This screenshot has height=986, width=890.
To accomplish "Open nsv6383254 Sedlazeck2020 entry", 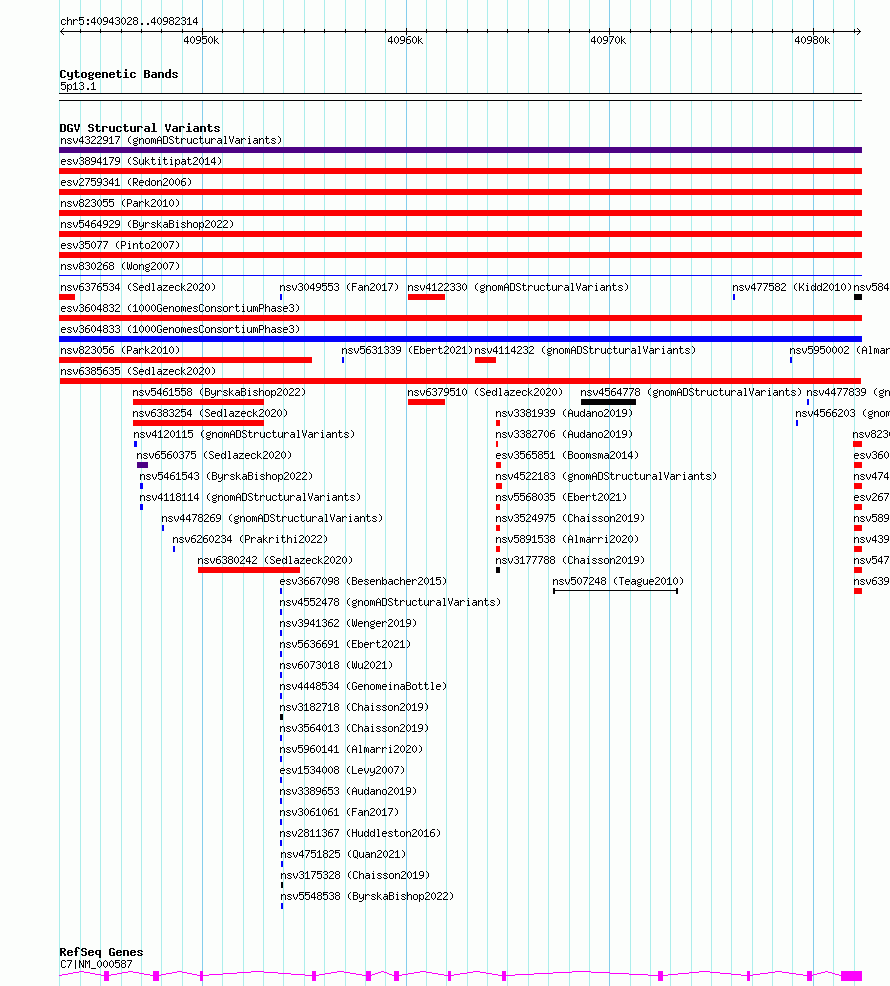I will [x=210, y=413].
